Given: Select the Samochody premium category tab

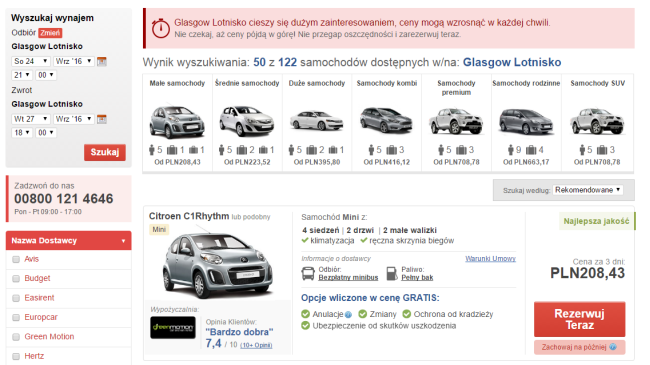Looking at the screenshot, I should point(456,122).
